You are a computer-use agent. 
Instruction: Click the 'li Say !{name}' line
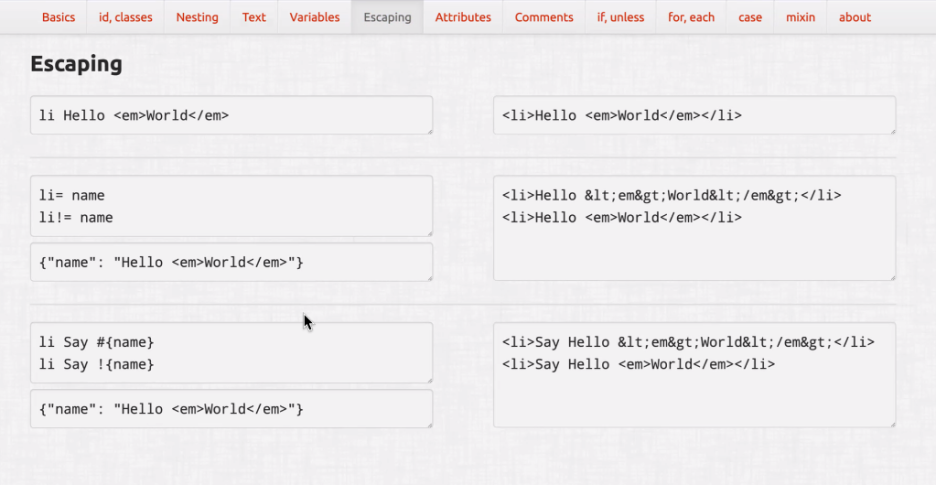[x=97, y=364]
